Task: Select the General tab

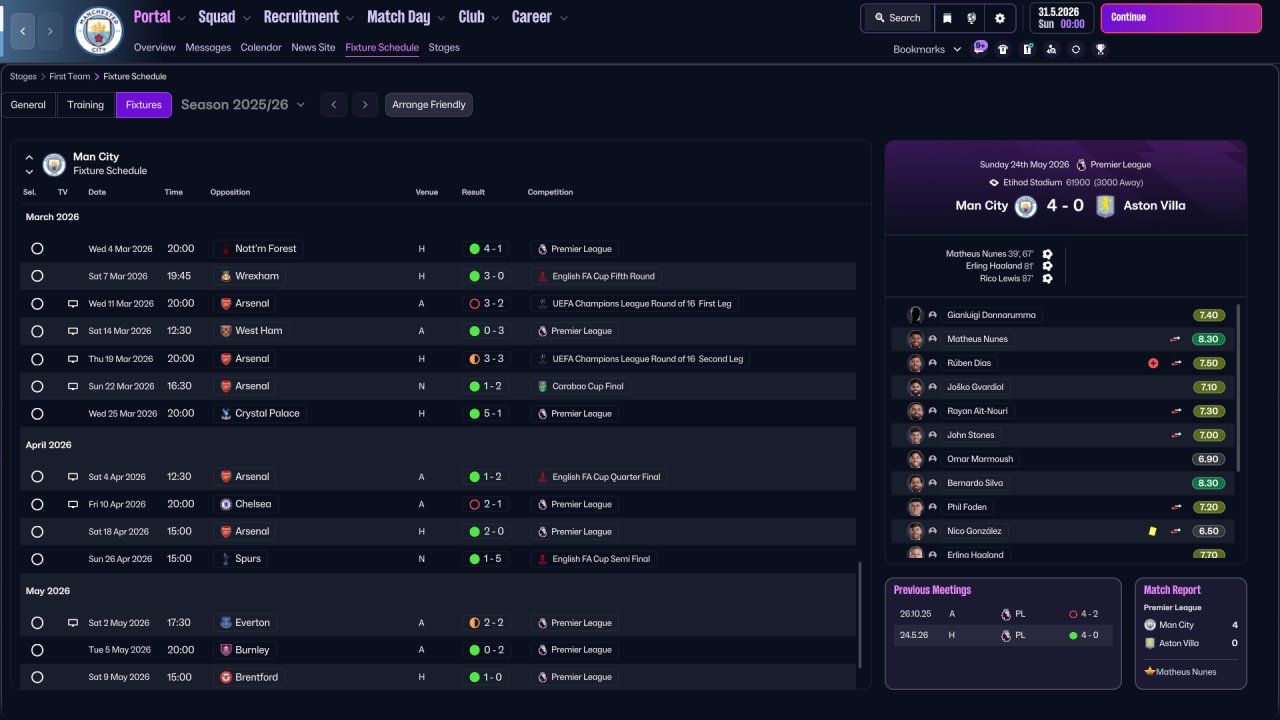Action: [28, 105]
